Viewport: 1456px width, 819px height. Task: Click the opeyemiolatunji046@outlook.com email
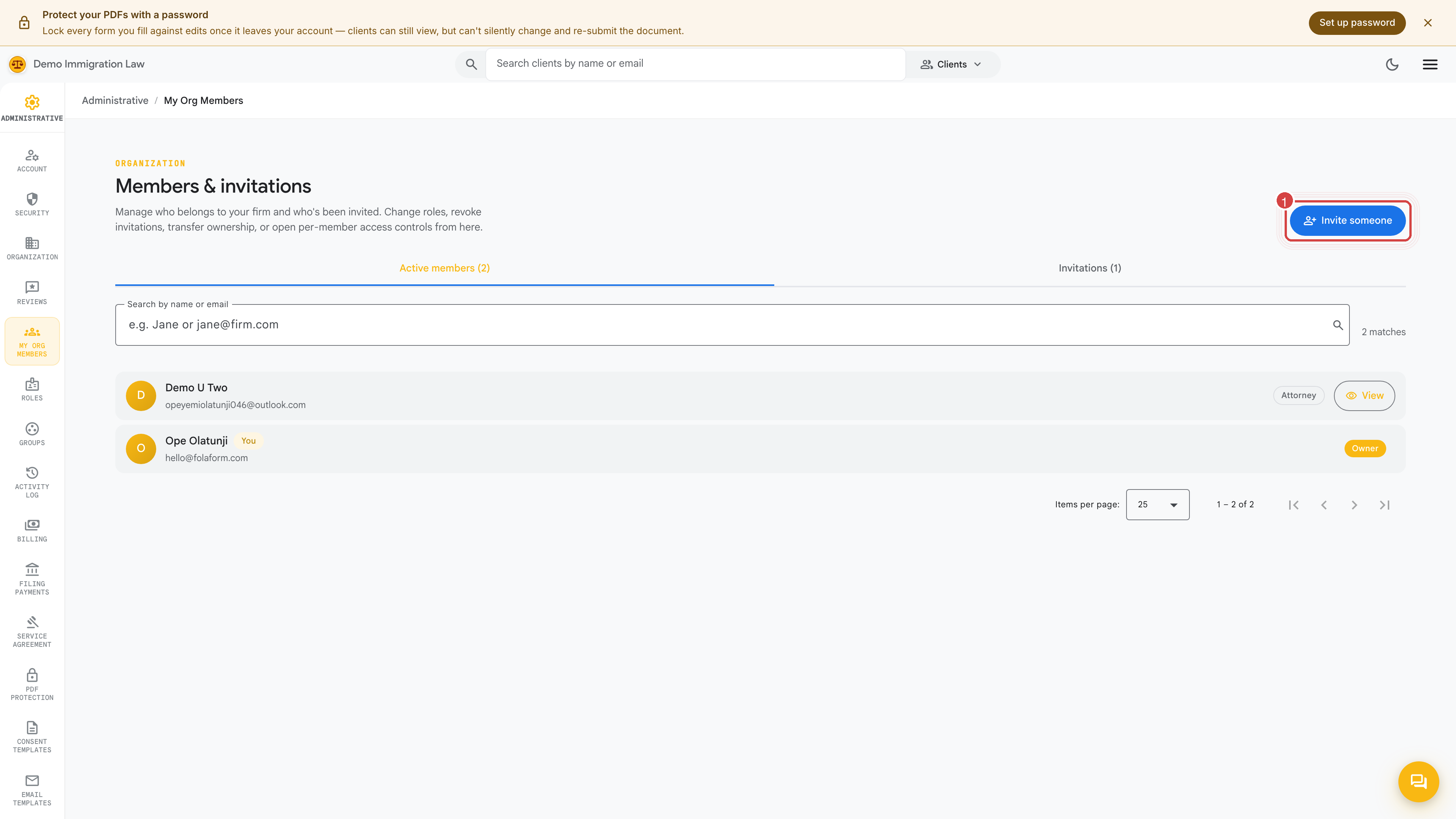235,405
